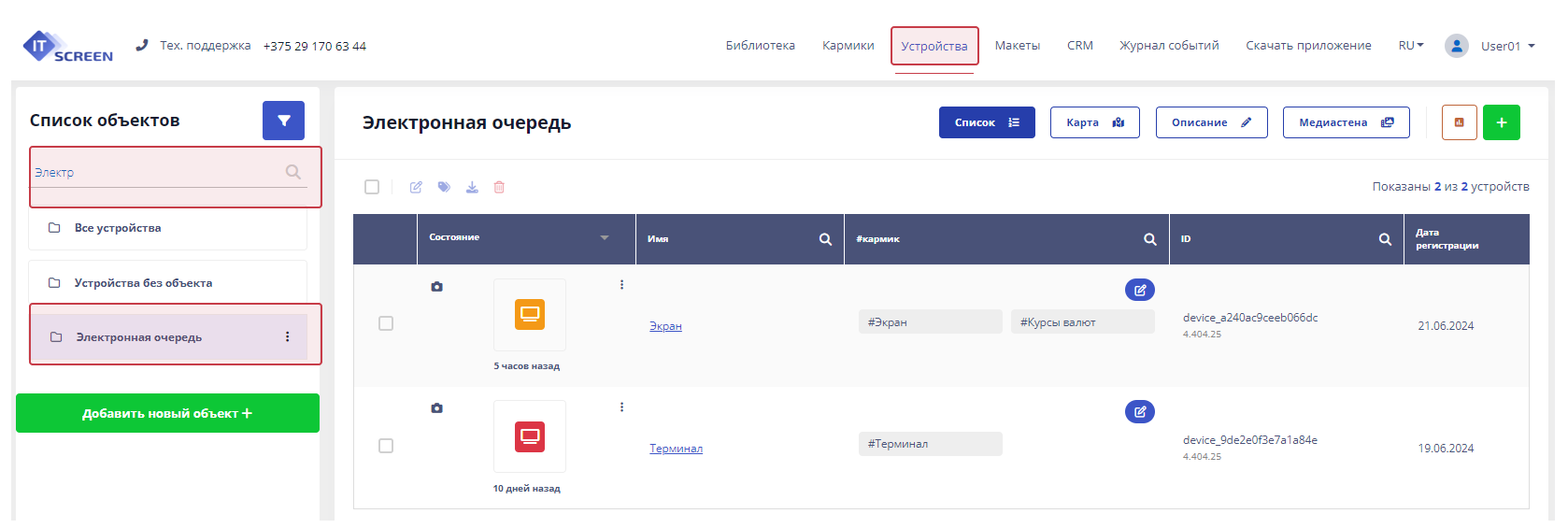Switch to Карта view
The height and width of the screenshot is (528, 1568).
pos(1095,122)
